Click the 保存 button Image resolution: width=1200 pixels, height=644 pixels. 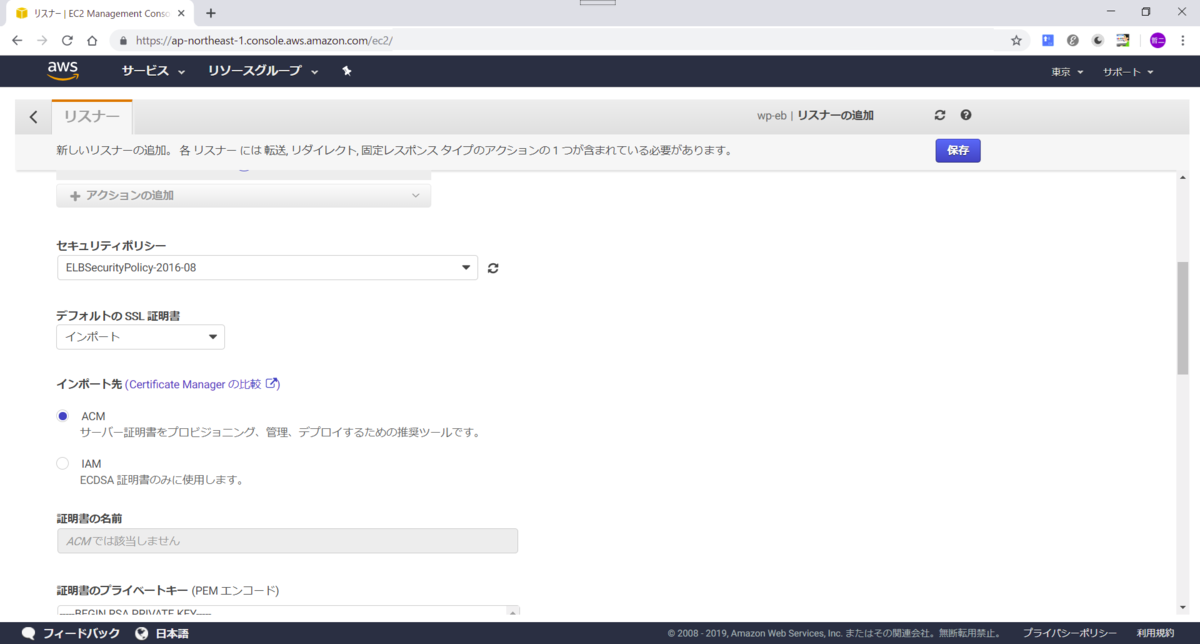coord(957,150)
